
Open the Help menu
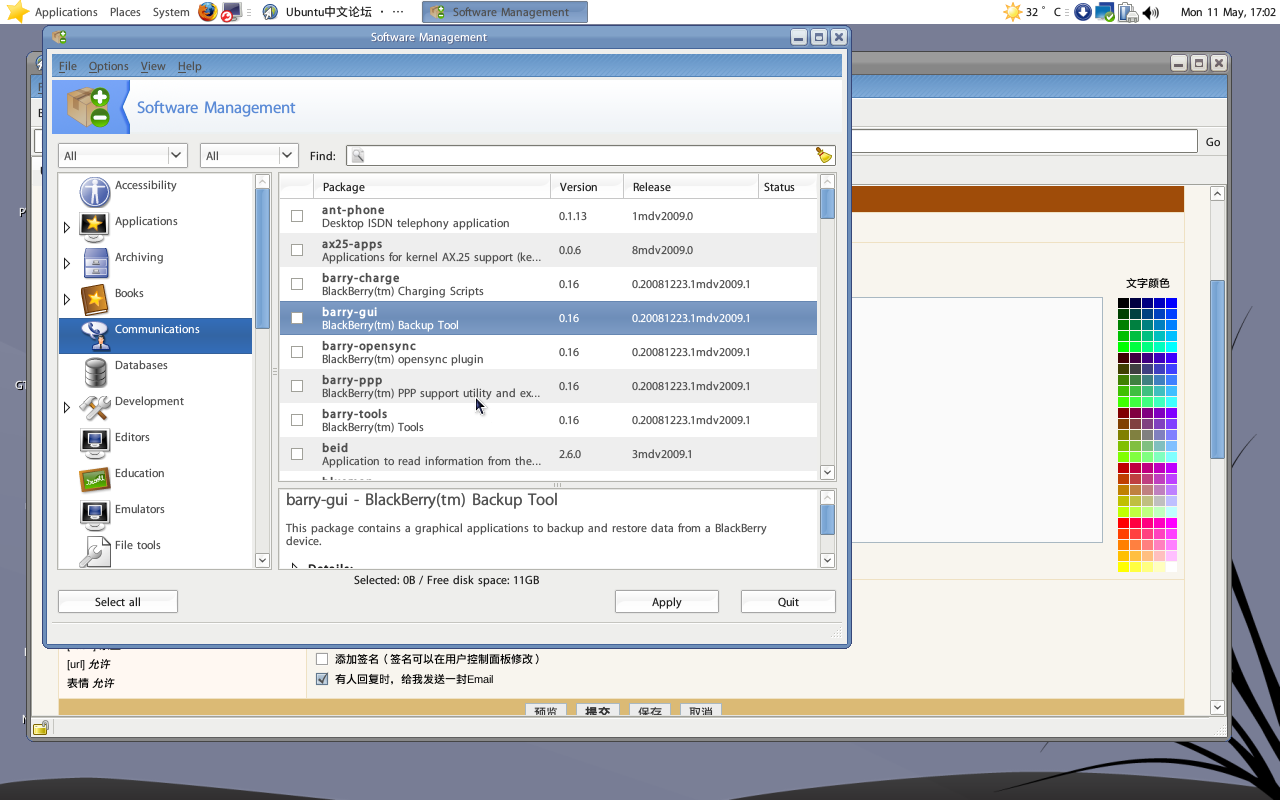(x=190, y=66)
